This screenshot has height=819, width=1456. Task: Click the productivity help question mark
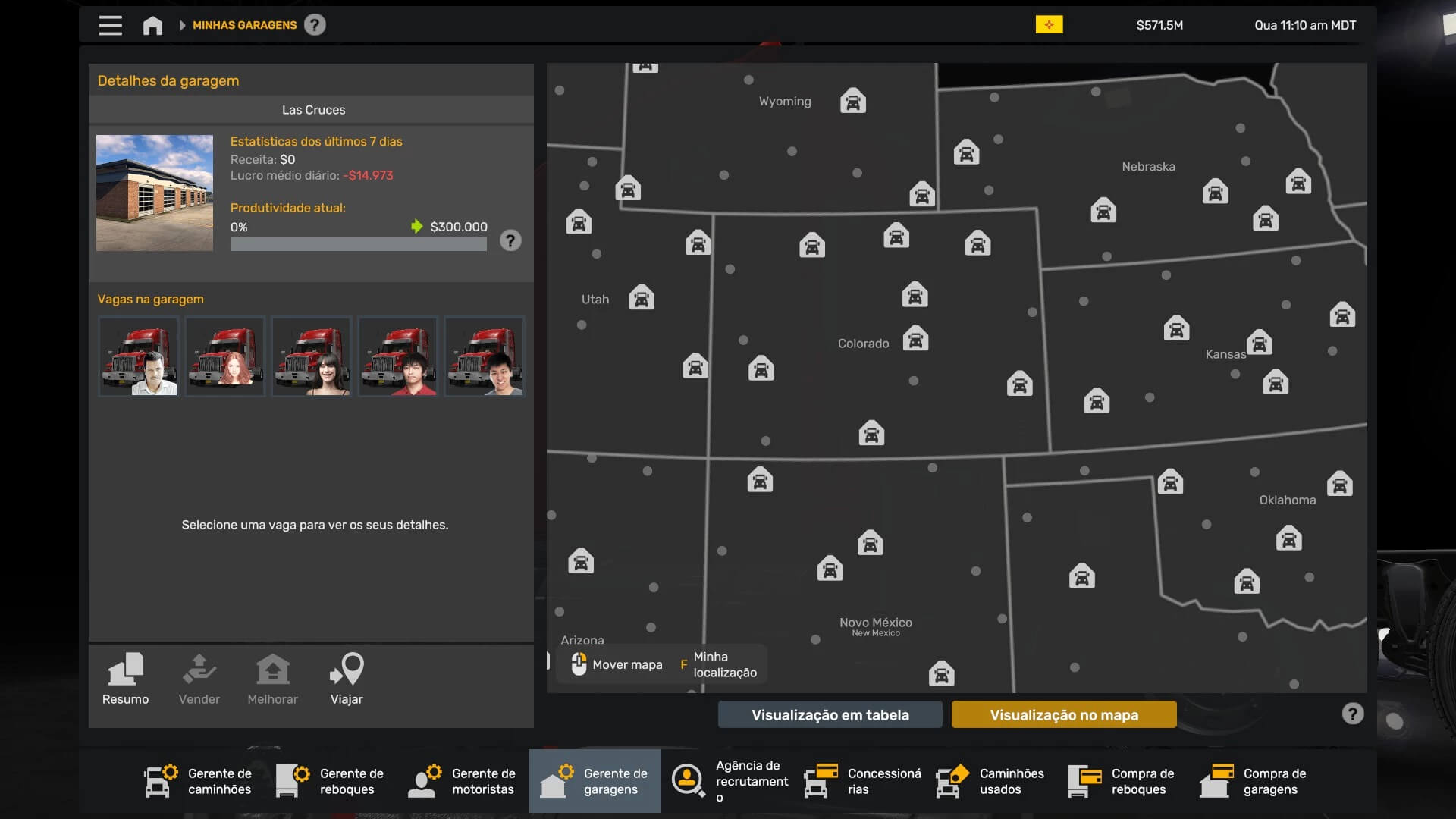[510, 241]
